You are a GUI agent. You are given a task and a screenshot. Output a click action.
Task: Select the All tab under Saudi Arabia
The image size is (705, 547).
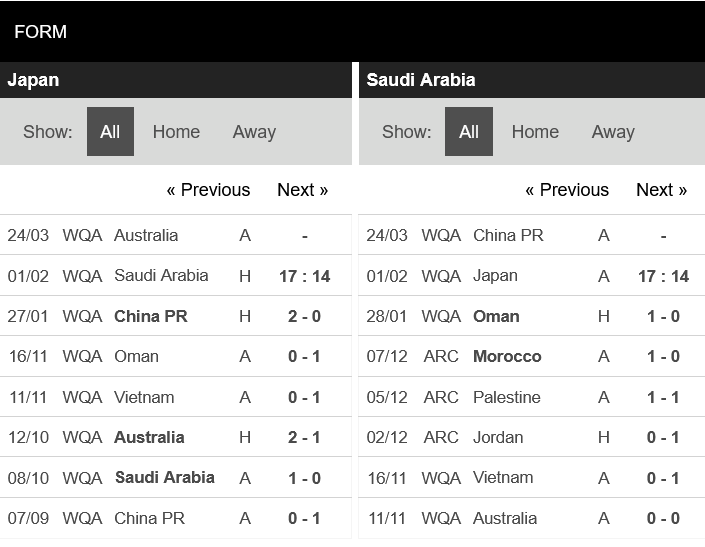[x=469, y=132]
